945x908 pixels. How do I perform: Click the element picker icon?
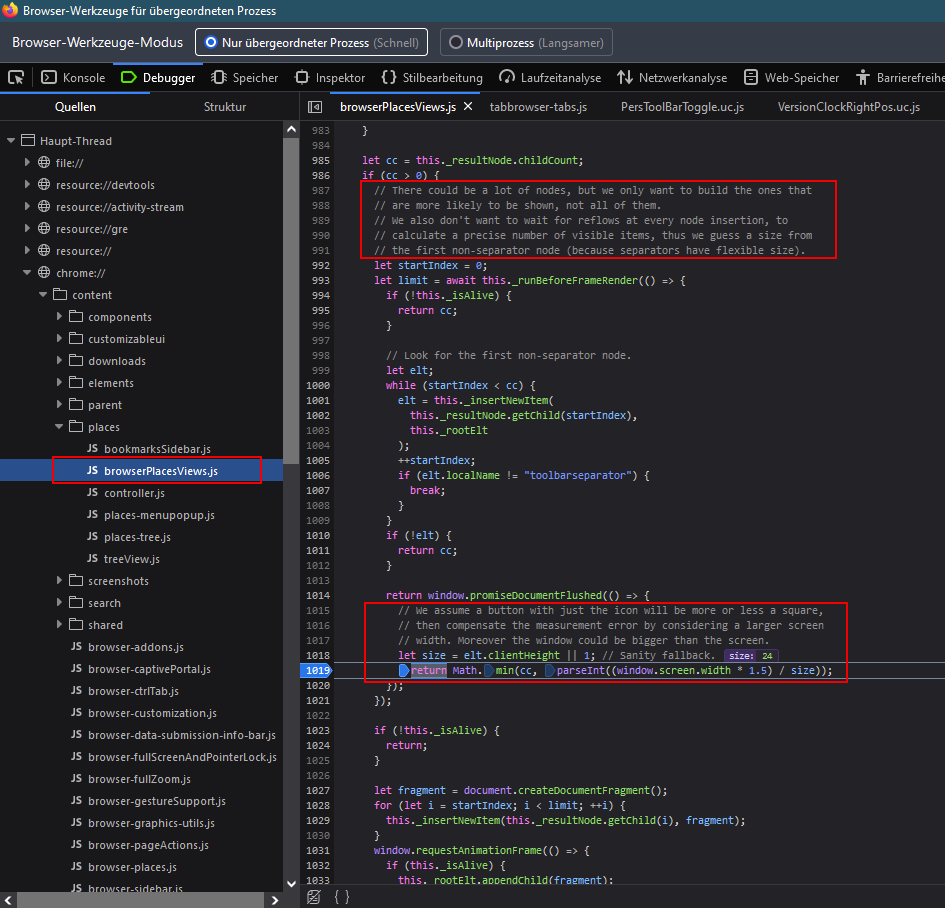pyautogui.click(x=16, y=77)
